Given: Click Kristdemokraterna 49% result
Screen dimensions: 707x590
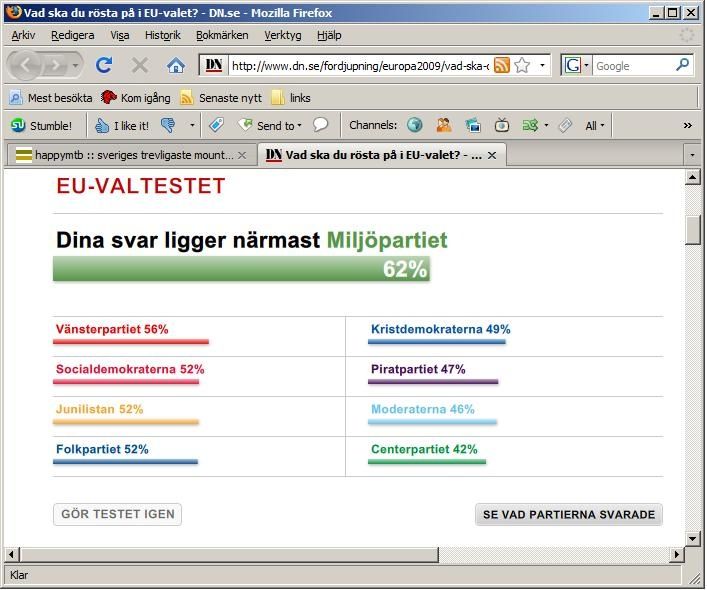Looking at the screenshot, I should [441, 329].
